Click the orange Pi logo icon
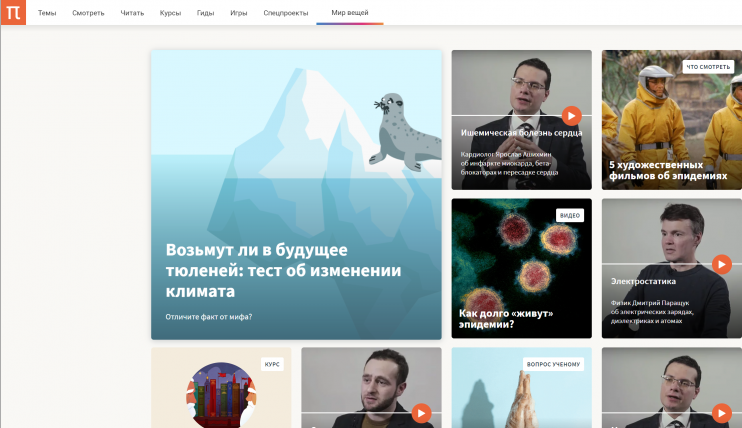Screen dimensions: 742x428 click(x=13, y=12)
